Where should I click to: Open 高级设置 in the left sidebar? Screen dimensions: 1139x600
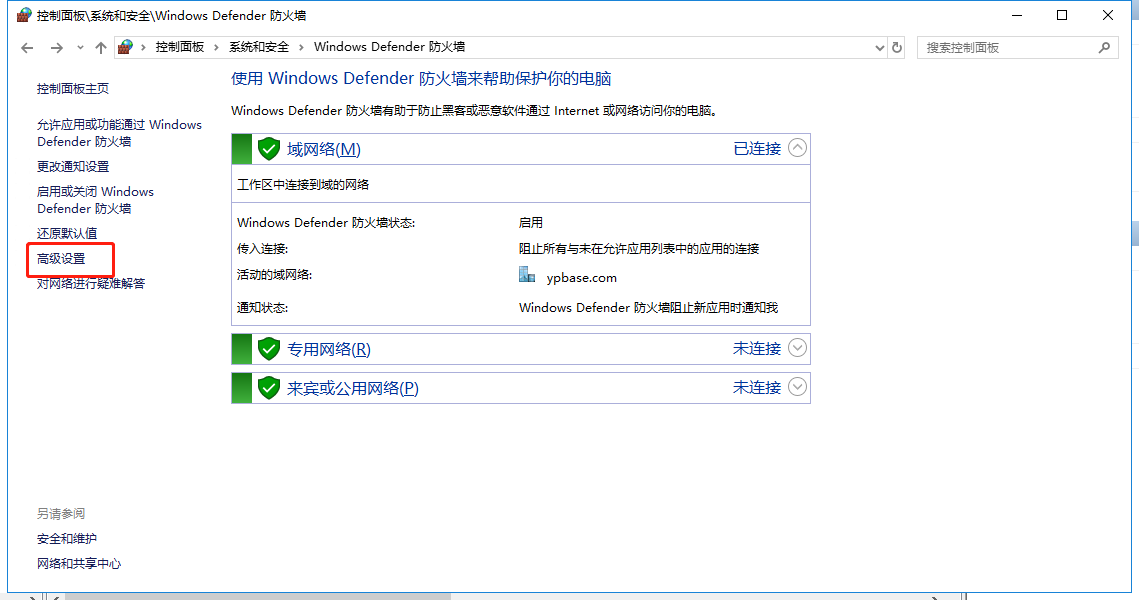pos(62,259)
